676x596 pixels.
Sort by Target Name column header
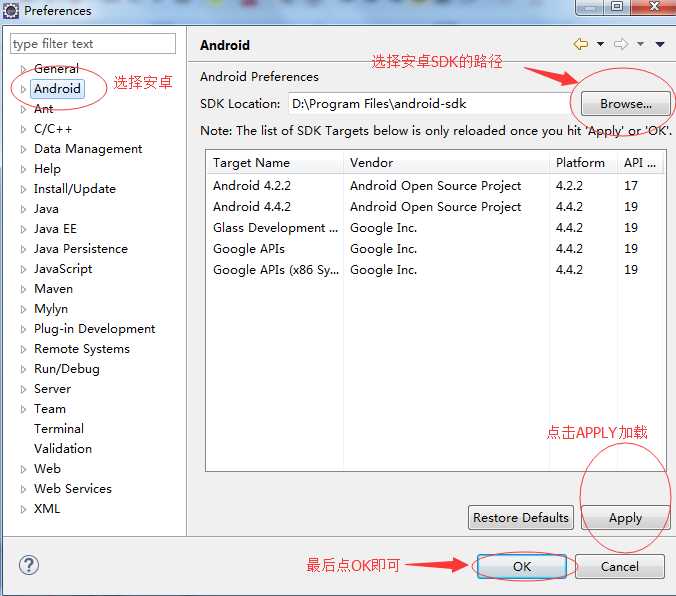click(x=275, y=163)
